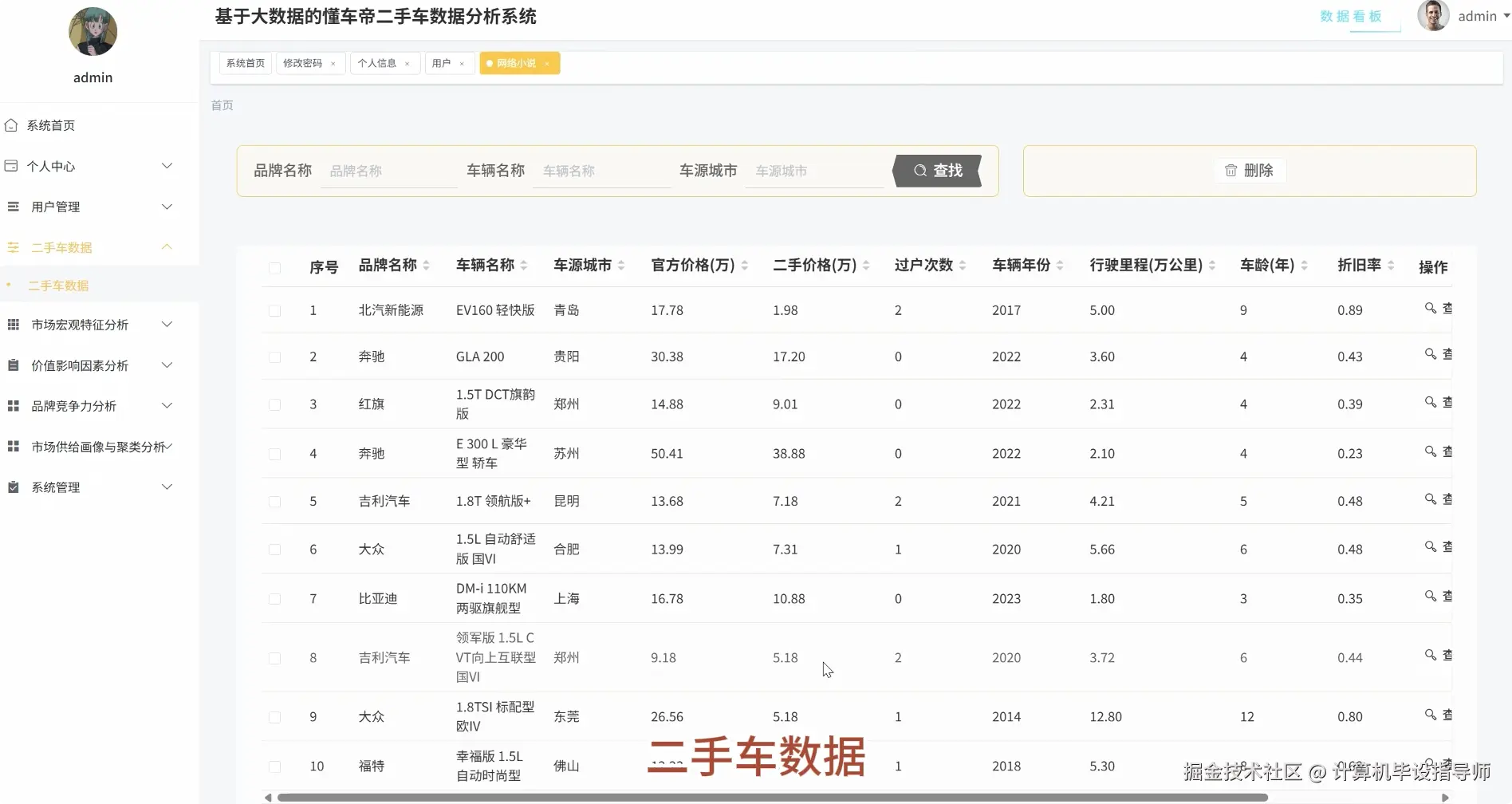Tick the checkbox for row 3 红旗
This screenshot has height=804, width=1512.
(275, 405)
